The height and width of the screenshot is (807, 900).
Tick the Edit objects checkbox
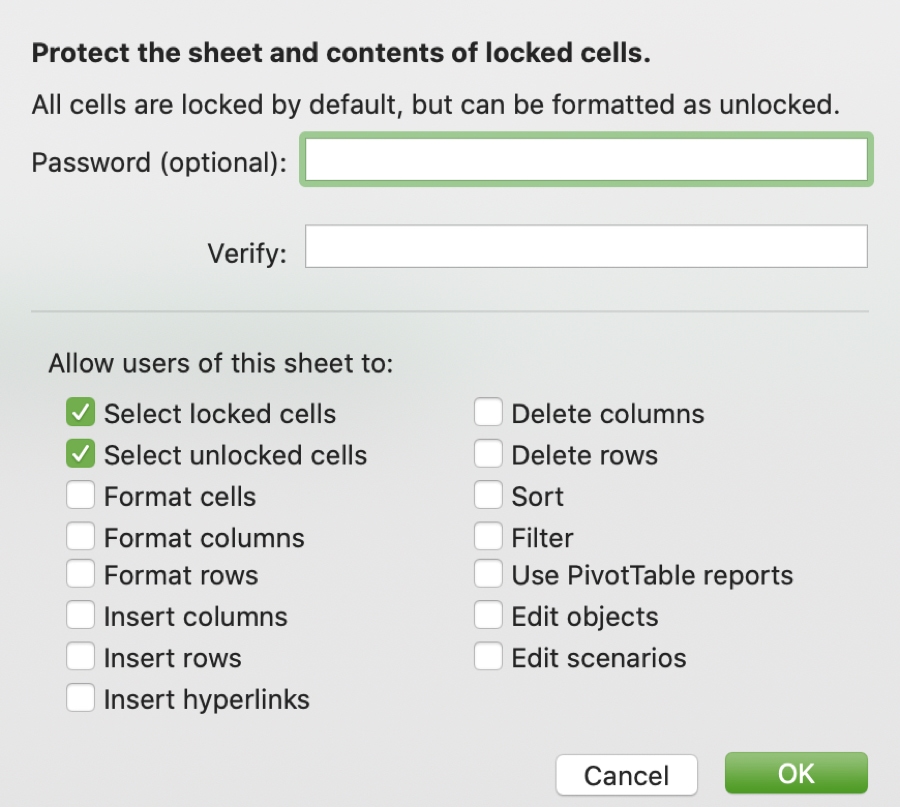pyautogui.click(x=488, y=615)
